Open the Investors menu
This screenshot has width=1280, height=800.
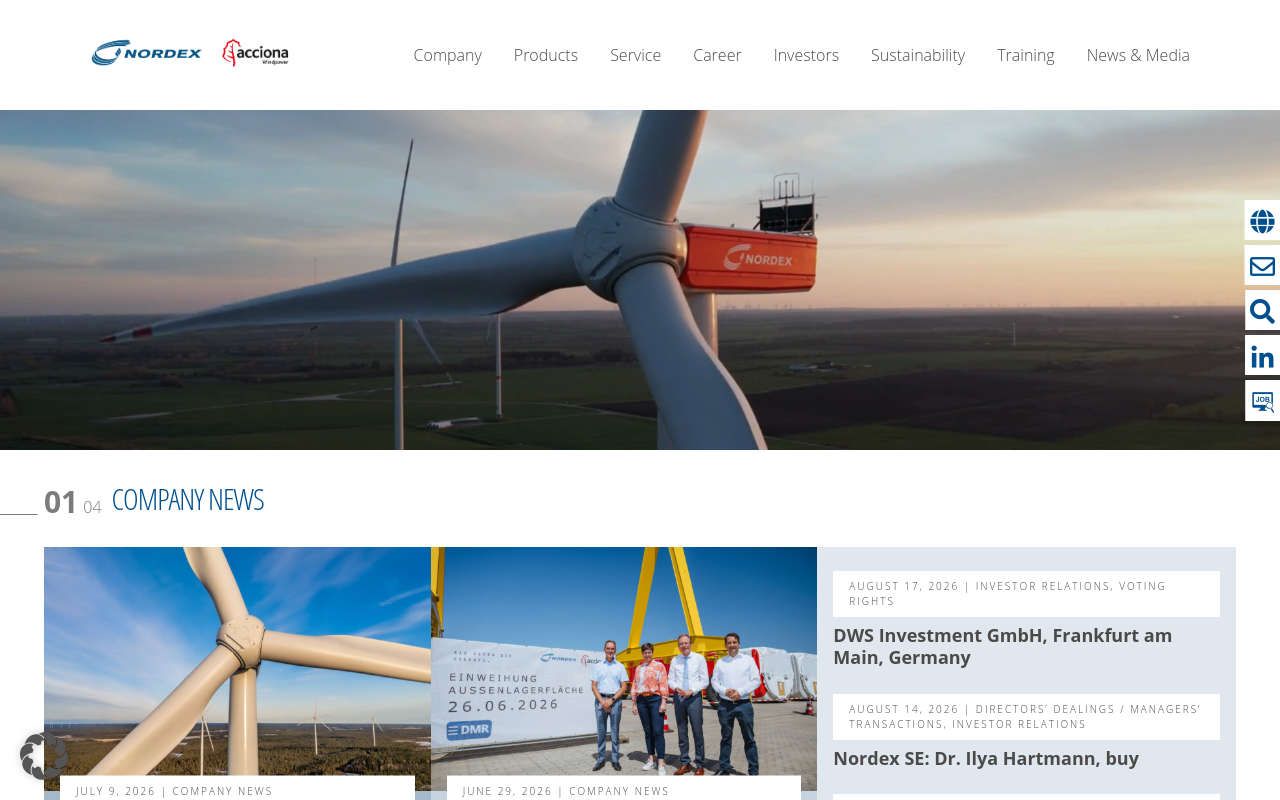click(806, 55)
